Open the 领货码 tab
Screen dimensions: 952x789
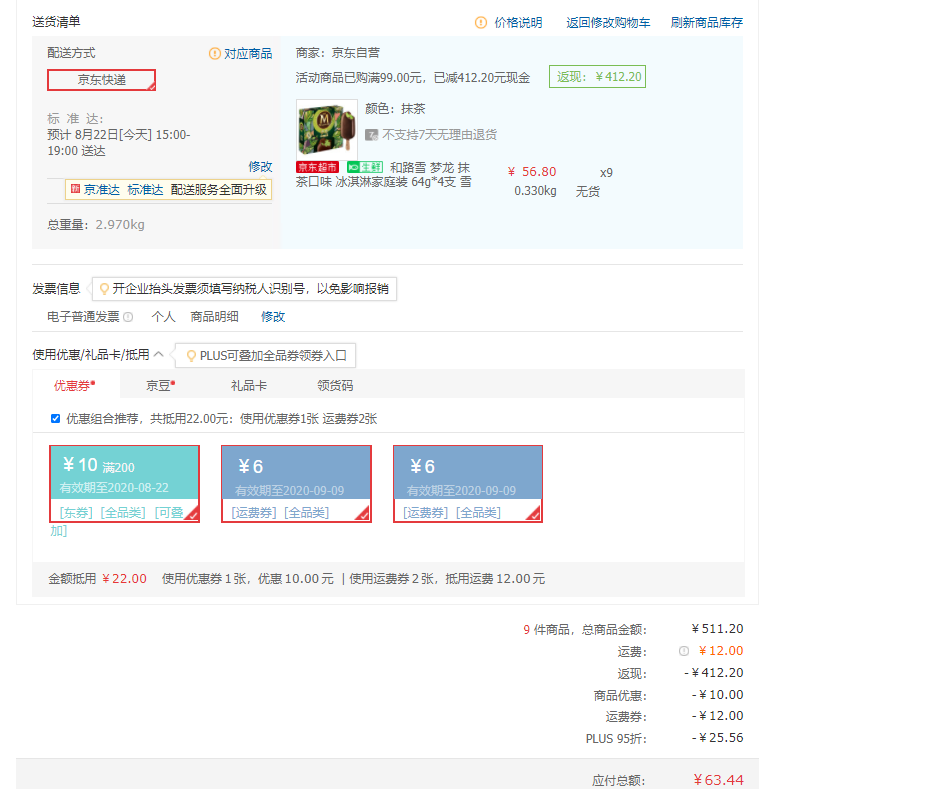(x=335, y=385)
